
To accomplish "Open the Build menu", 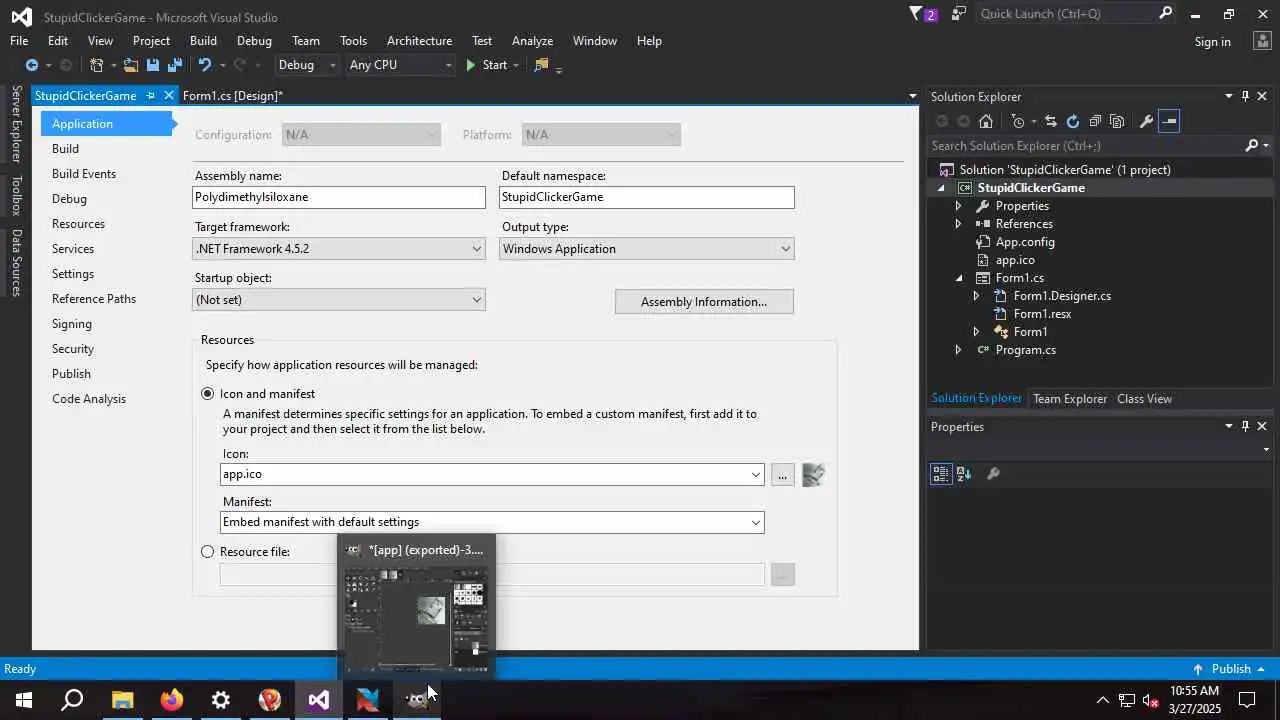I will [x=203, y=41].
